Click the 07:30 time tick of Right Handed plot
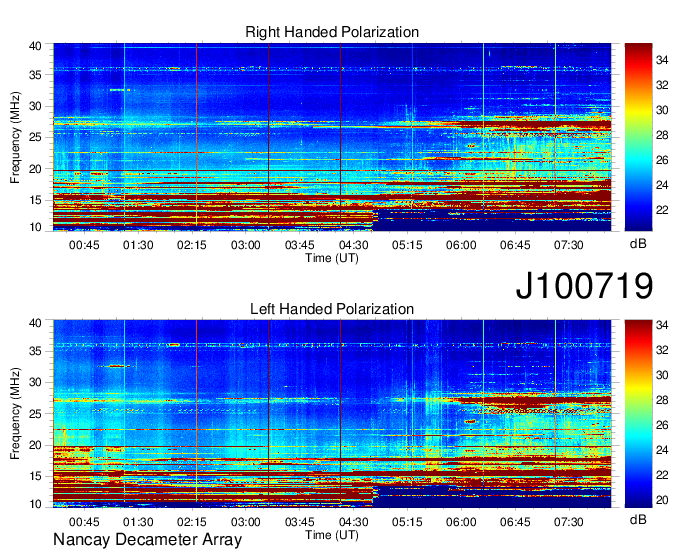The width and height of the screenshot is (680, 552). 569,245
